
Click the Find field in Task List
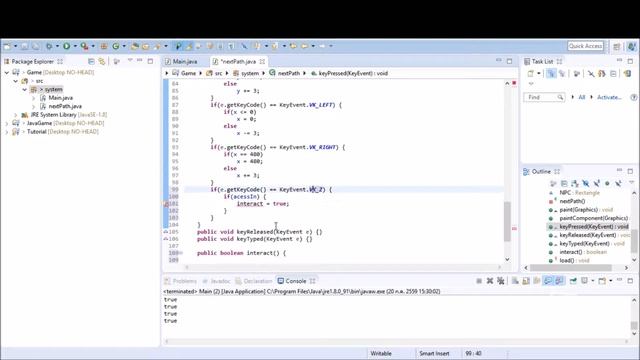(x=544, y=97)
